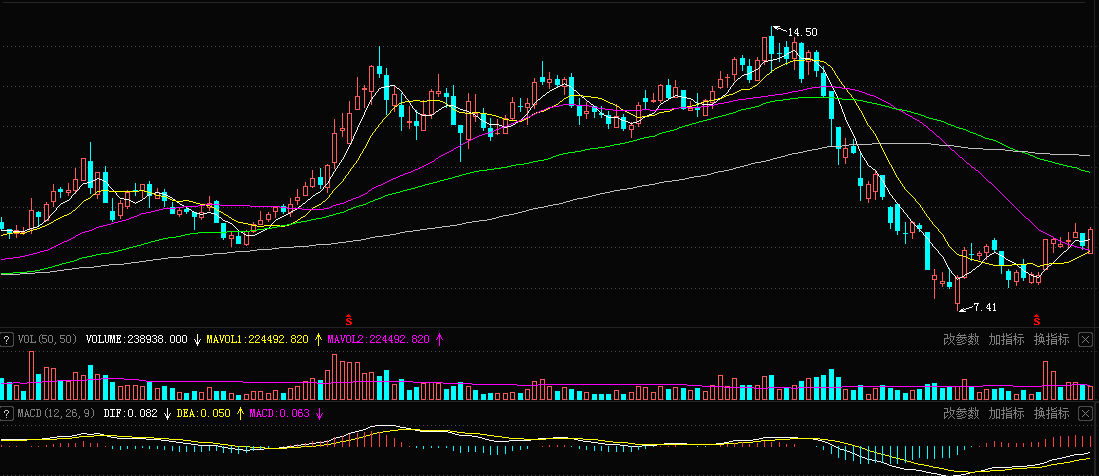1099x476 pixels.
Task: Click 加指标 in the MACD panel
Action: [x=1006, y=413]
